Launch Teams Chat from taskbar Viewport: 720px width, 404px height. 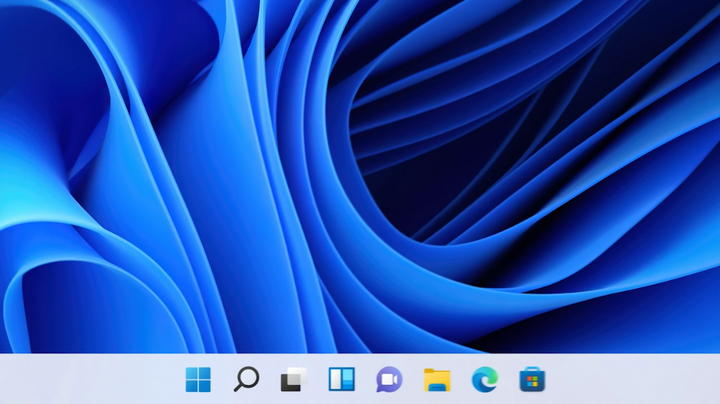click(x=389, y=380)
